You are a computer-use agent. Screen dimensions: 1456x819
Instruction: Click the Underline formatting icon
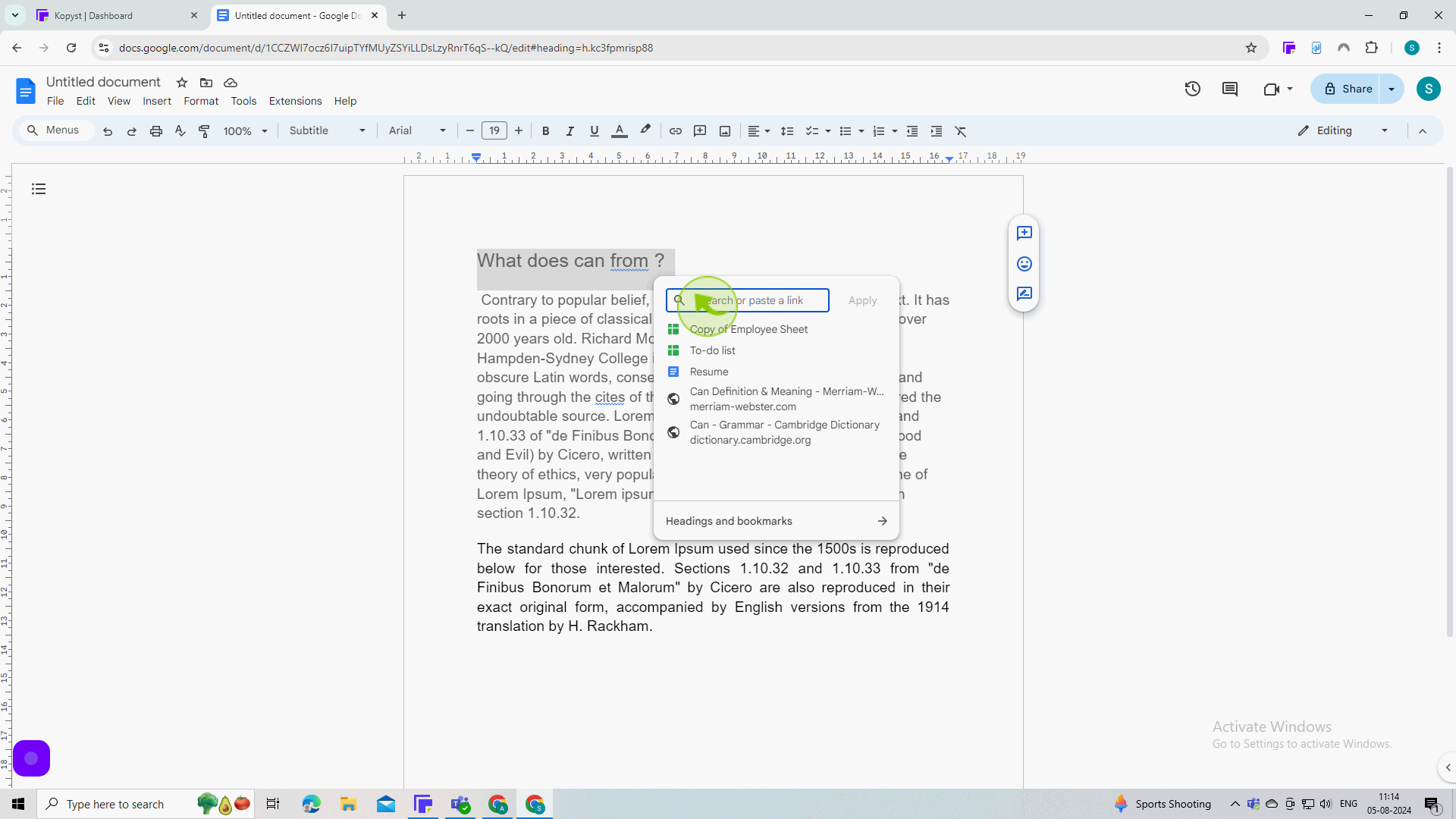(594, 131)
